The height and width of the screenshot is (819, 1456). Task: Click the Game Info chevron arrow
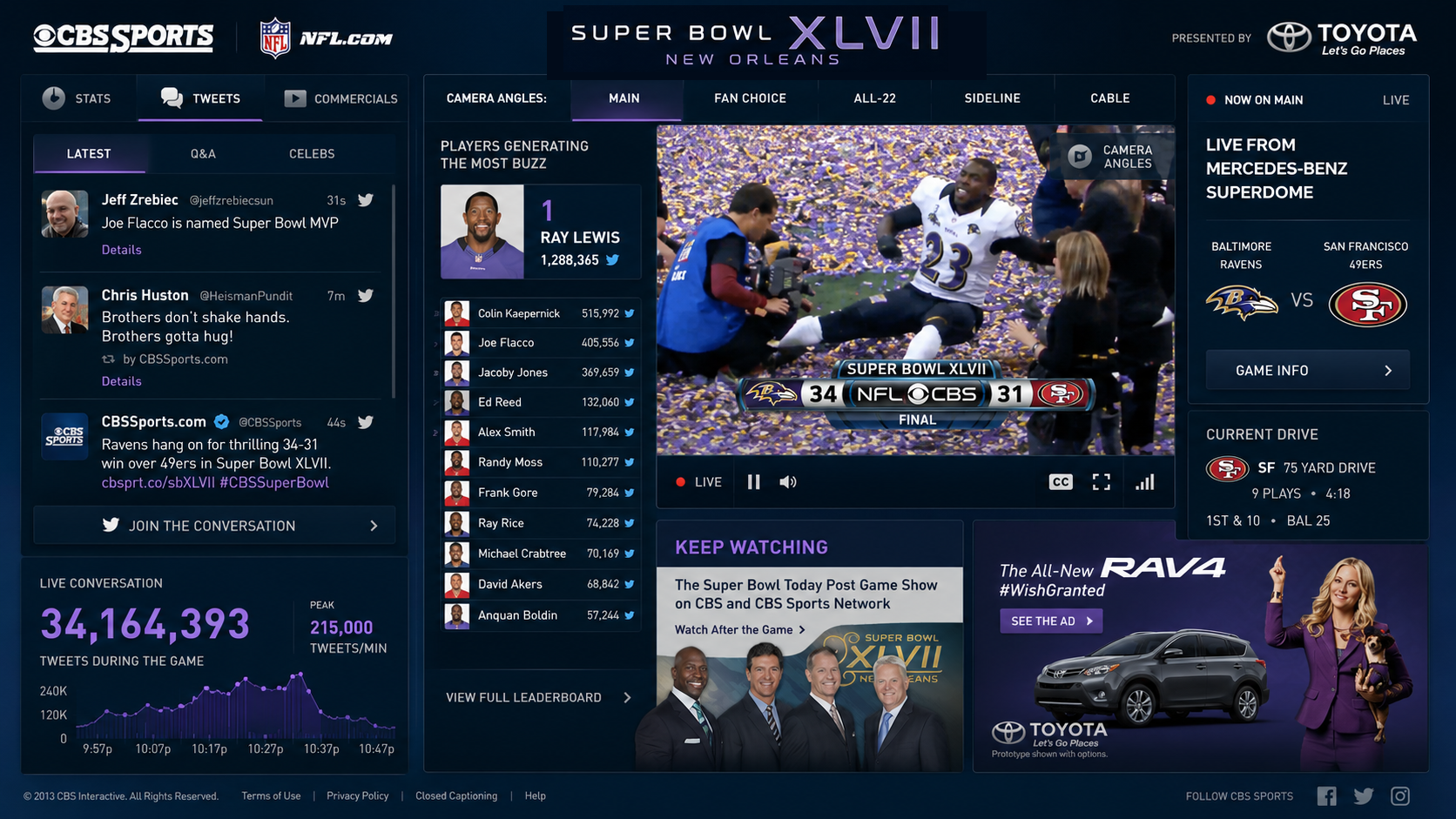(1388, 371)
